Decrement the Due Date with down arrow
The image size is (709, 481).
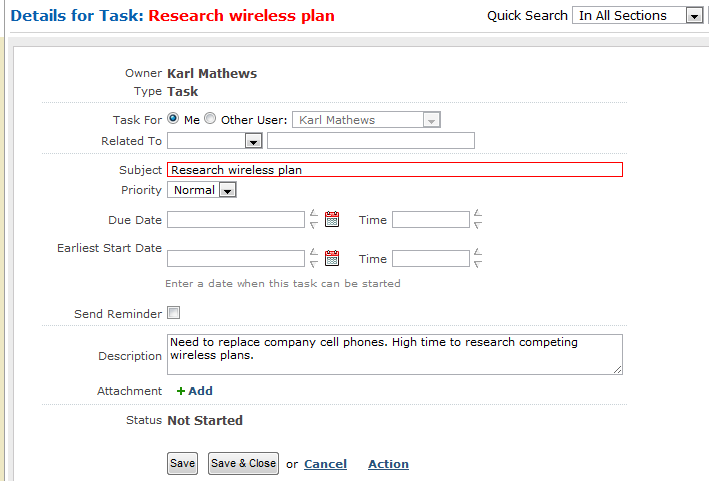(314, 225)
